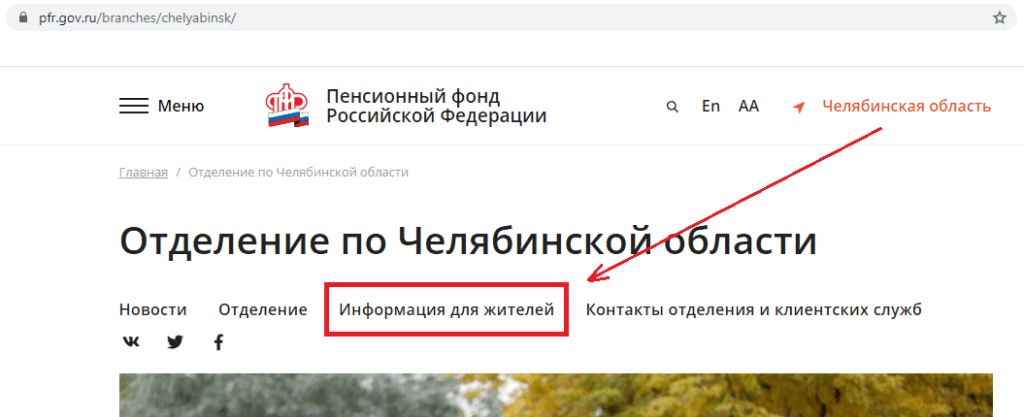
Task: Toggle AA accessibility font version
Action: [748, 106]
